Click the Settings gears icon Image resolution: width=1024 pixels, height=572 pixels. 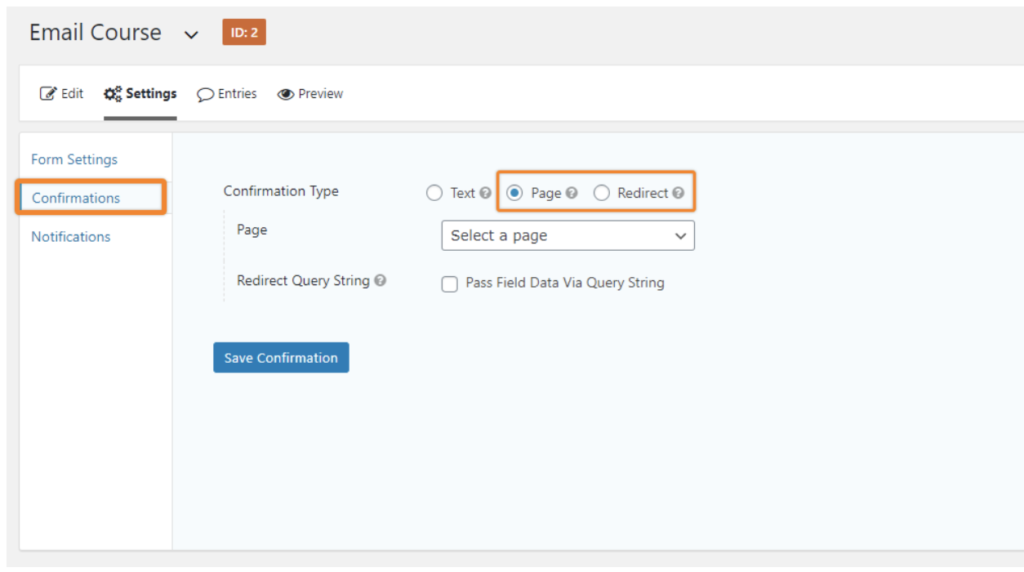pyautogui.click(x=112, y=94)
